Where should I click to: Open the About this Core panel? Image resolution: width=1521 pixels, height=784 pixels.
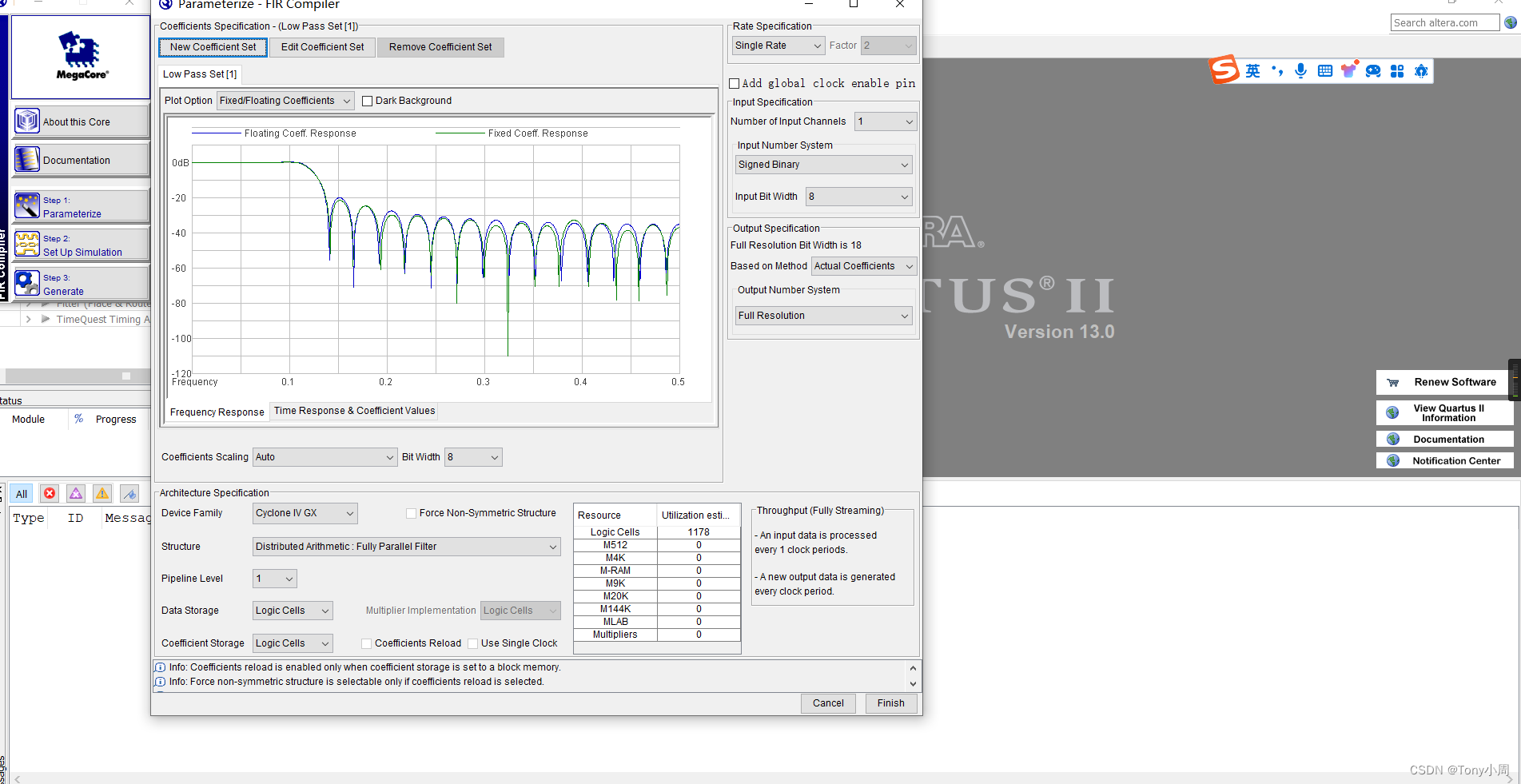click(26, 120)
